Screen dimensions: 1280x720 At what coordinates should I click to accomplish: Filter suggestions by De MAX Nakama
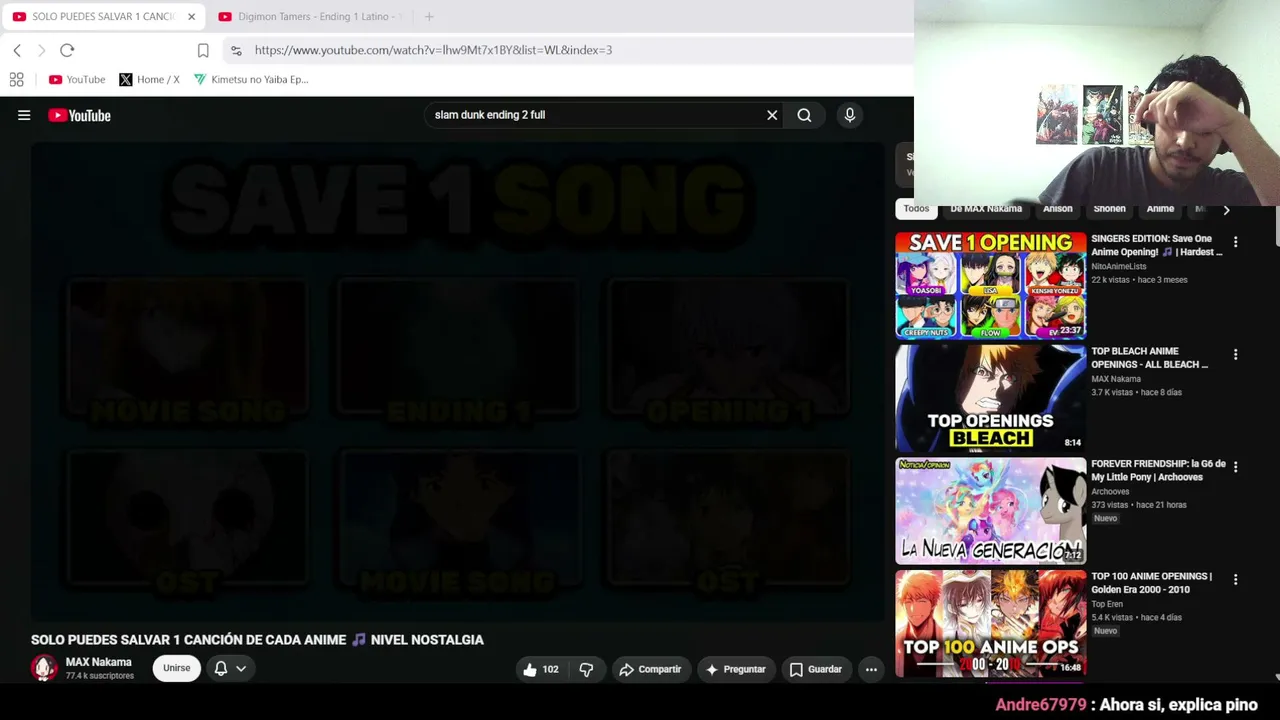click(986, 209)
